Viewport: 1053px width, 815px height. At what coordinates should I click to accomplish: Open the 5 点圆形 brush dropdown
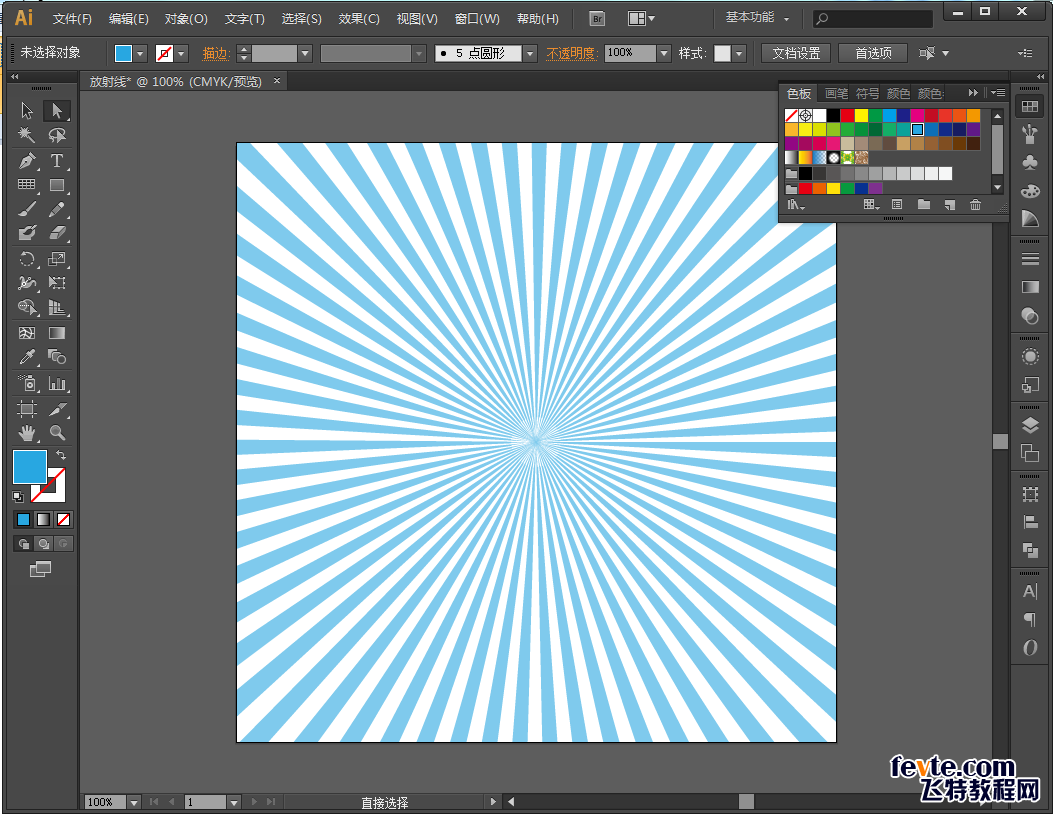pos(531,54)
